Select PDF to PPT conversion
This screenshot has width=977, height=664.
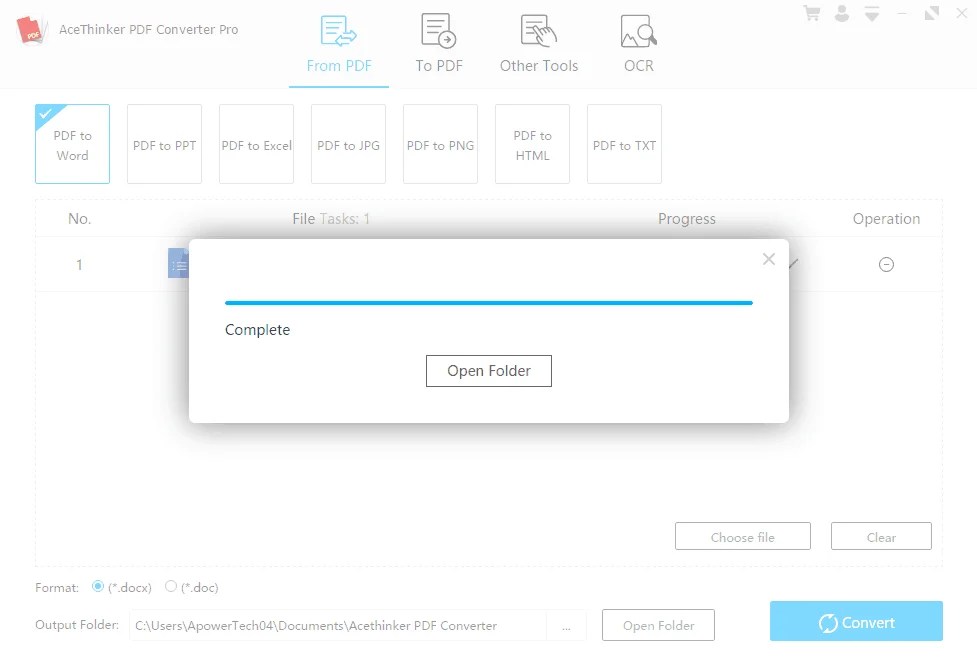point(164,144)
